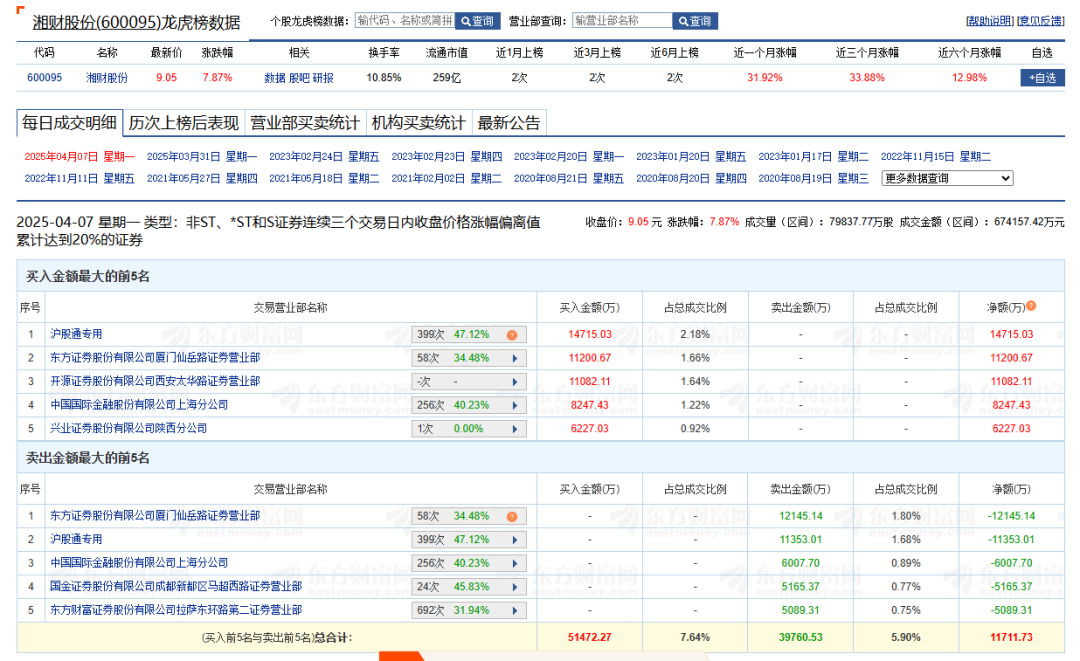Open 中国国际金融上海分公司 link in sell table
This screenshot has height=661, width=1080.
pyautogui.click(x=139, y=563)
